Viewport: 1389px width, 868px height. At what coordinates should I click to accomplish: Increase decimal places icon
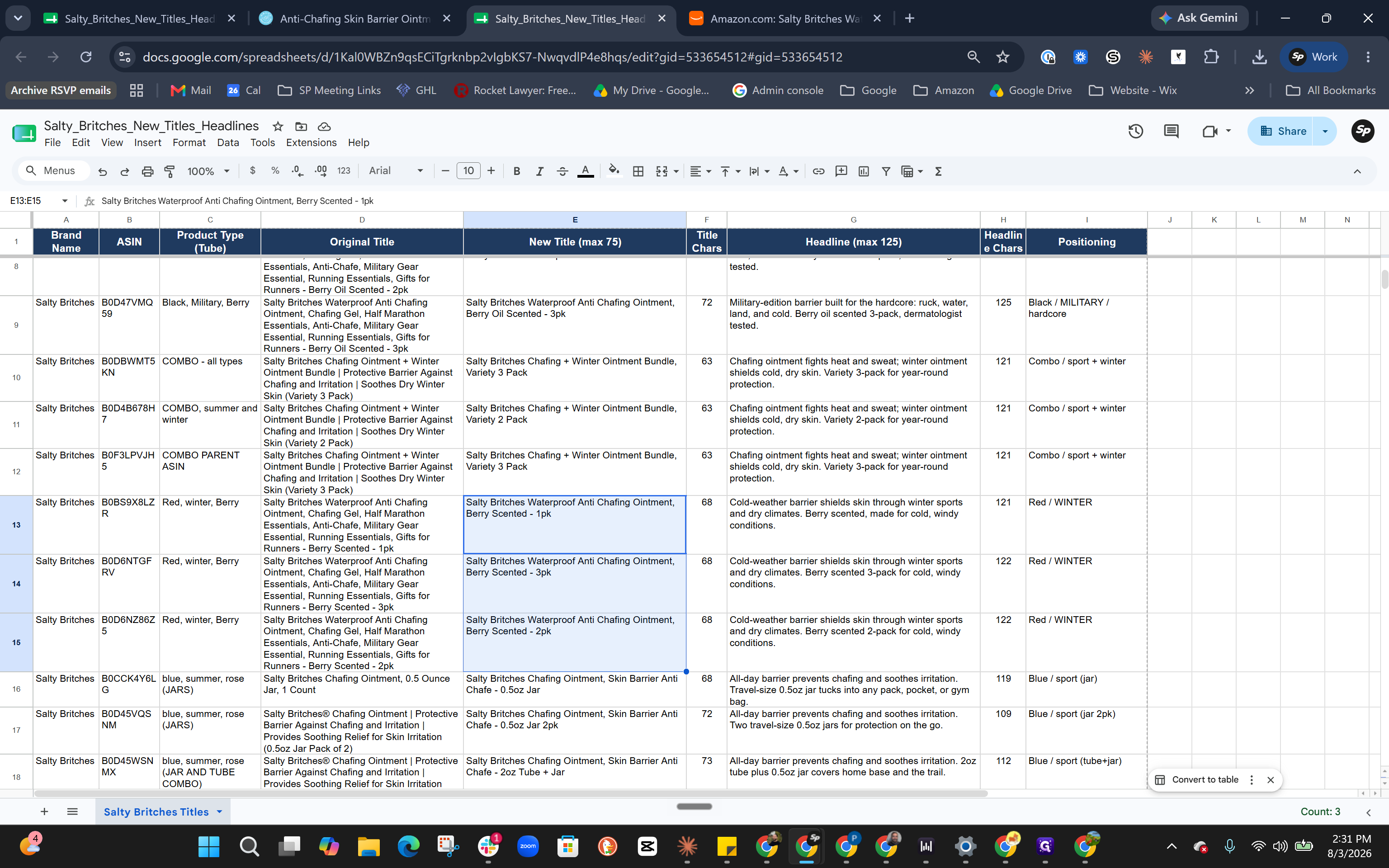coord(320,170)
